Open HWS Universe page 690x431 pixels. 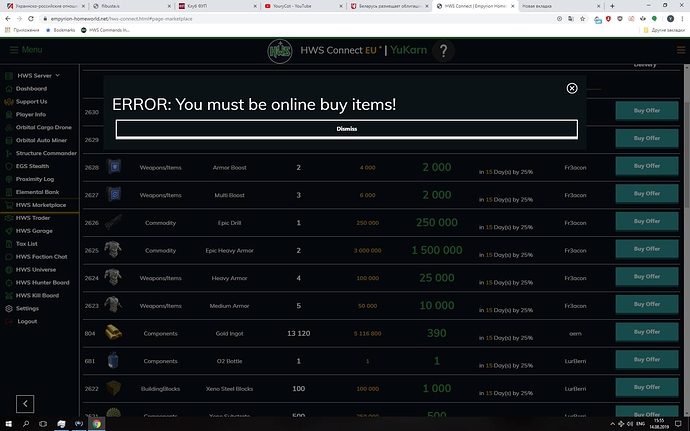pos(36,269)
